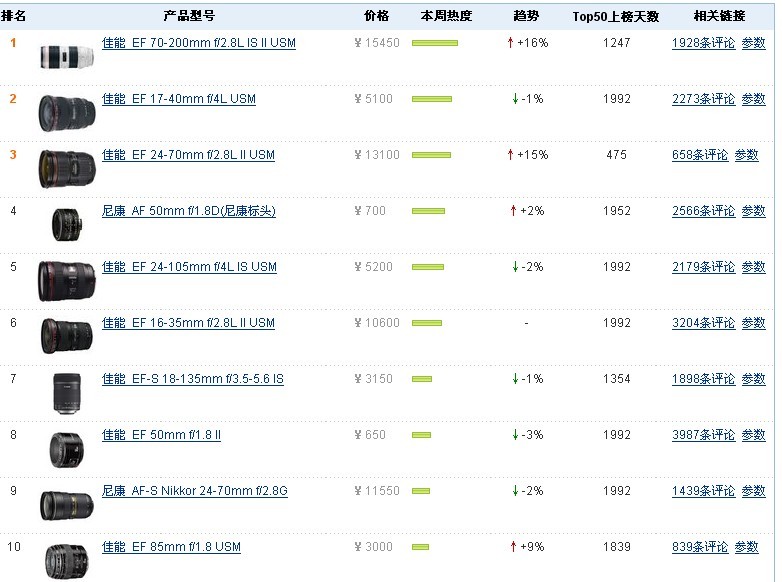Open the Canon EF 85mm f/1.8 USM link
This screenshot has height=582, width=782.
171,547
